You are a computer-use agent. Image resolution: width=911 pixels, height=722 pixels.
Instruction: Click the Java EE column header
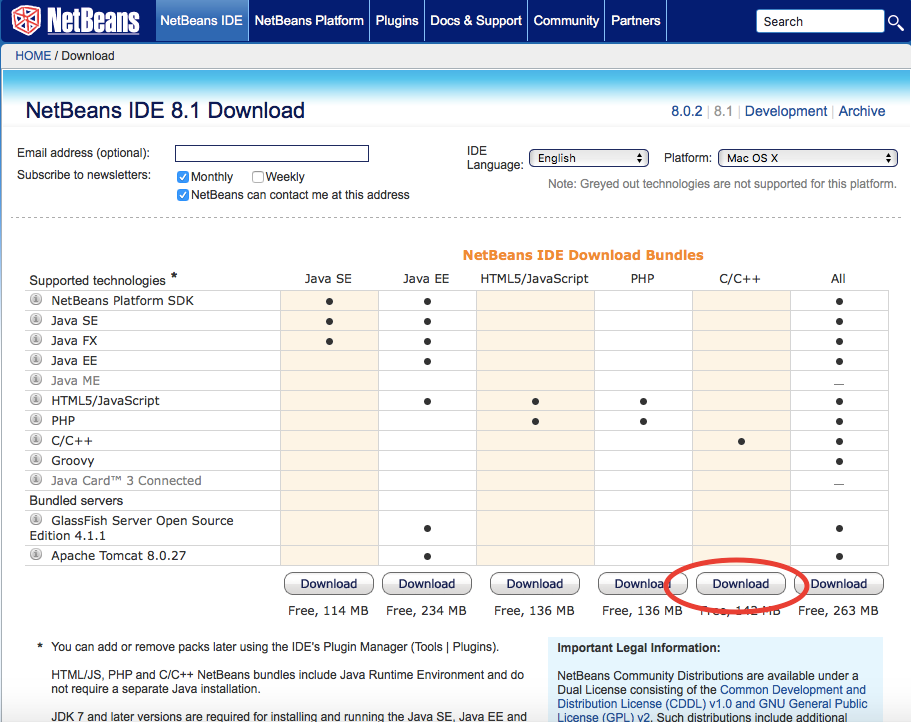click(426, 279)
